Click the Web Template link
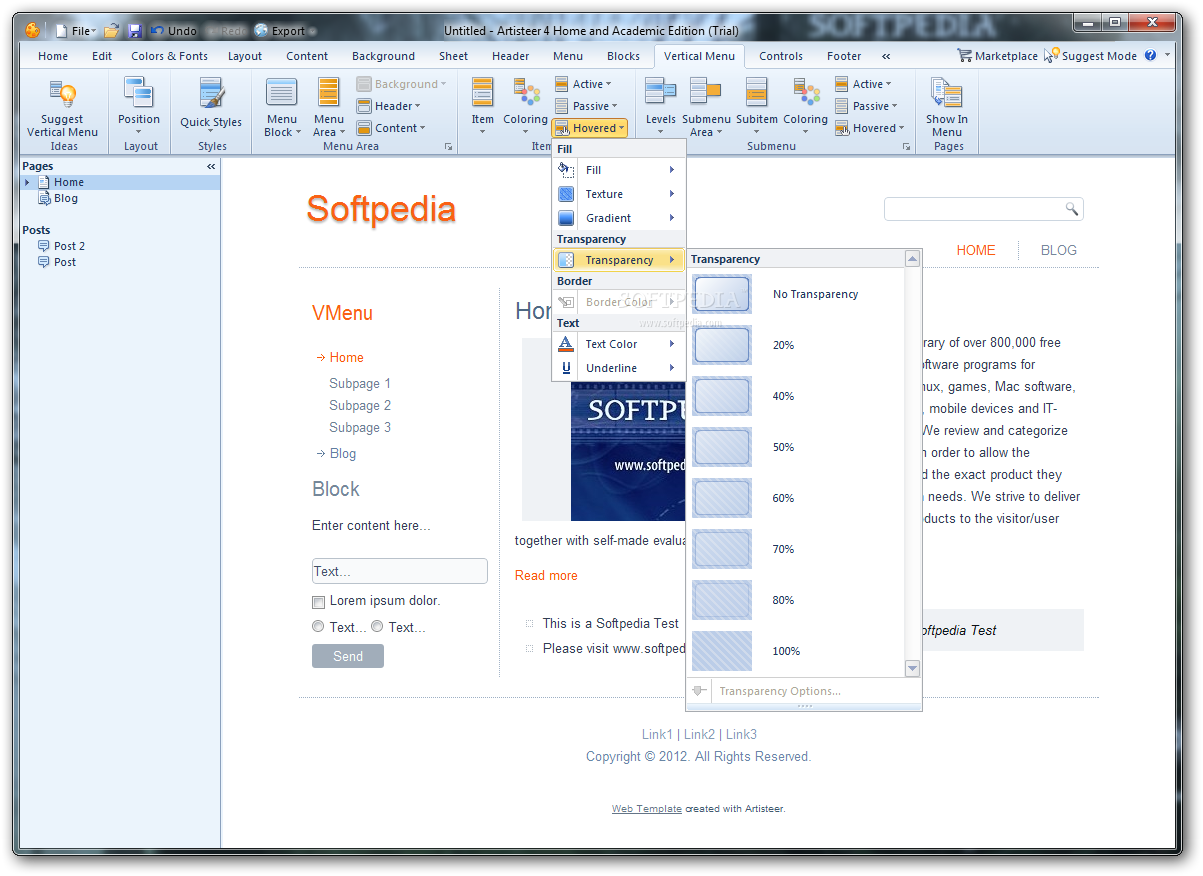The width and height of the screenshot is (1203, 876). coord(647,809)
